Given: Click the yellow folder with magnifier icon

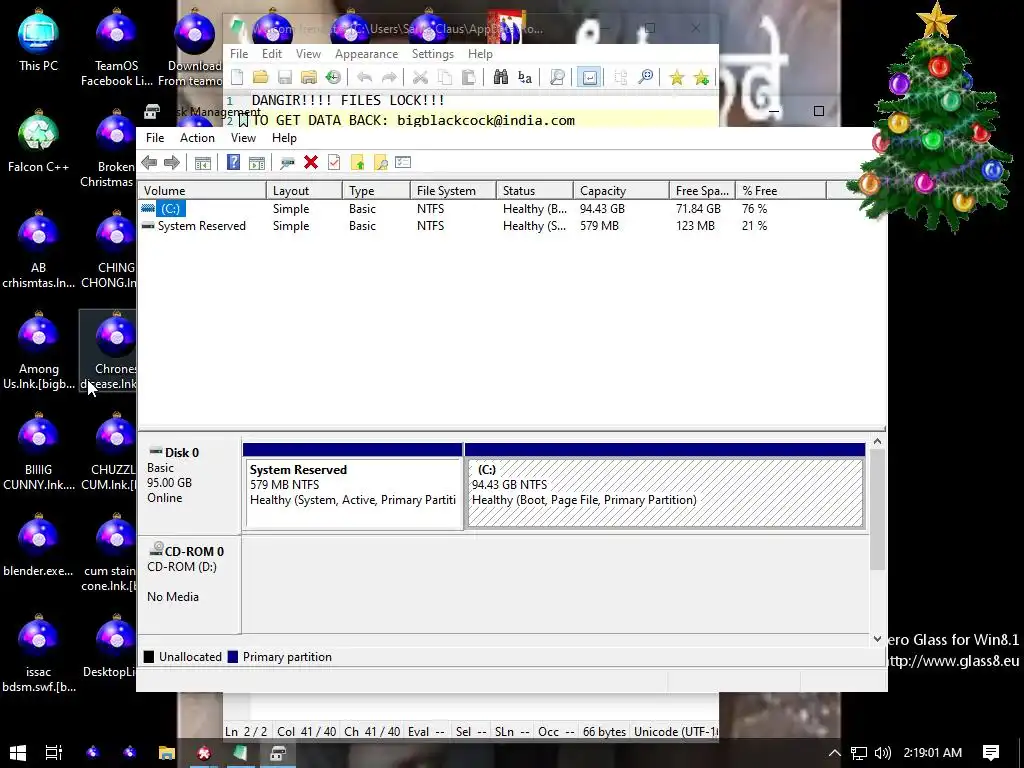Looking at the screenshot, I should 381,163.
